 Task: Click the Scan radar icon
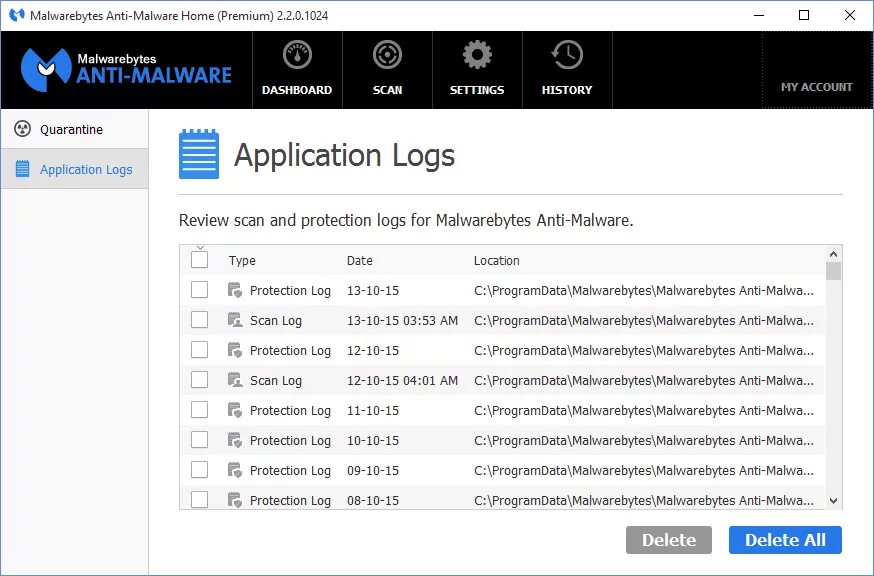tap(387, 55)
